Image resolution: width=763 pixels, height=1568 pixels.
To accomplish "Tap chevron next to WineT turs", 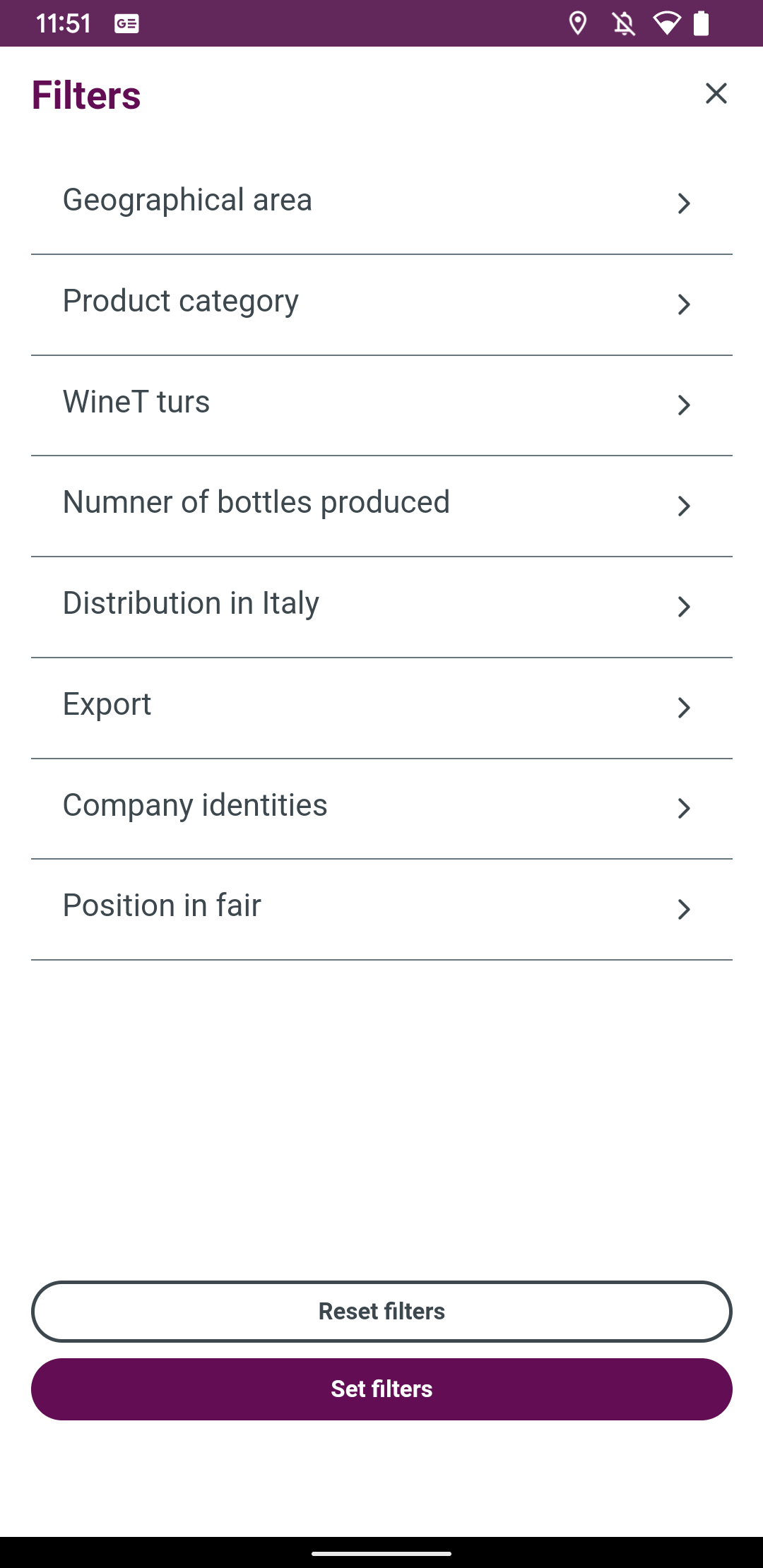I will point(683,405).
